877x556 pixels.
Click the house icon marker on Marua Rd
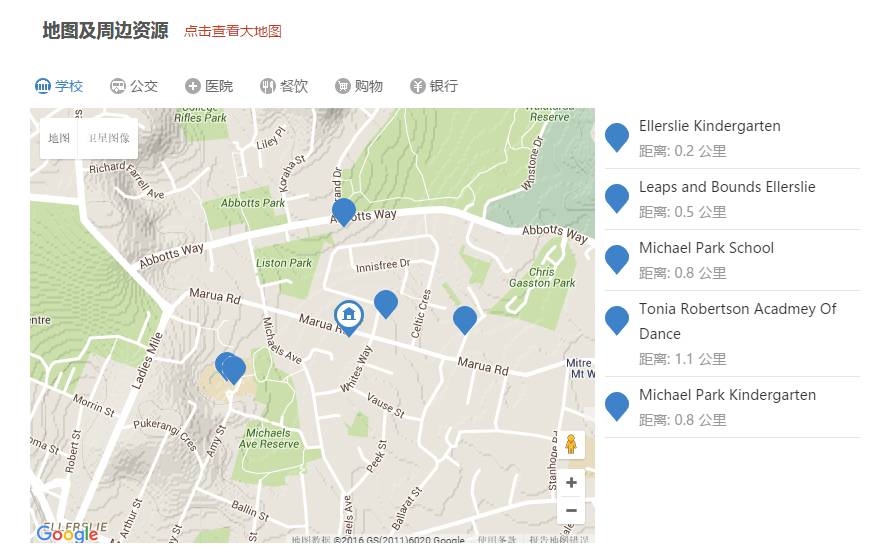point(349,318)
